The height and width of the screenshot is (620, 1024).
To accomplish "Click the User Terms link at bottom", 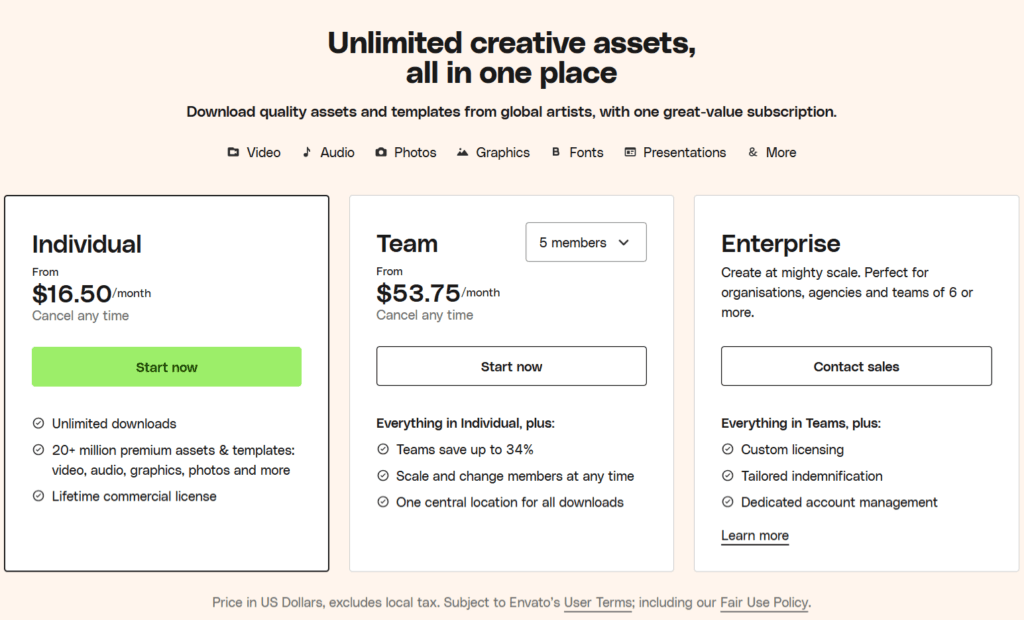I will (597, 603).
